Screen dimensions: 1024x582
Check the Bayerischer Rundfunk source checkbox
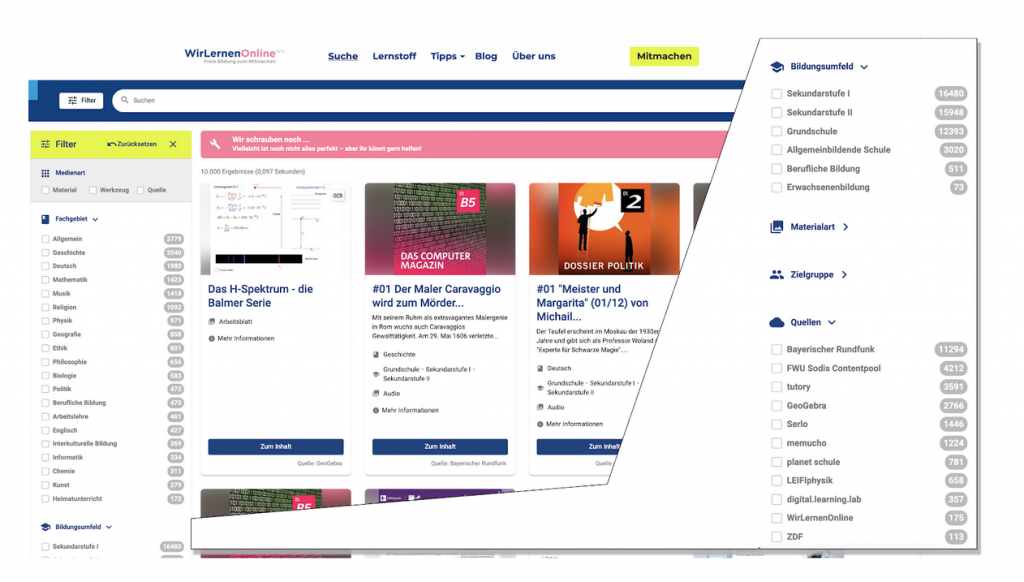tap(777, 350)
